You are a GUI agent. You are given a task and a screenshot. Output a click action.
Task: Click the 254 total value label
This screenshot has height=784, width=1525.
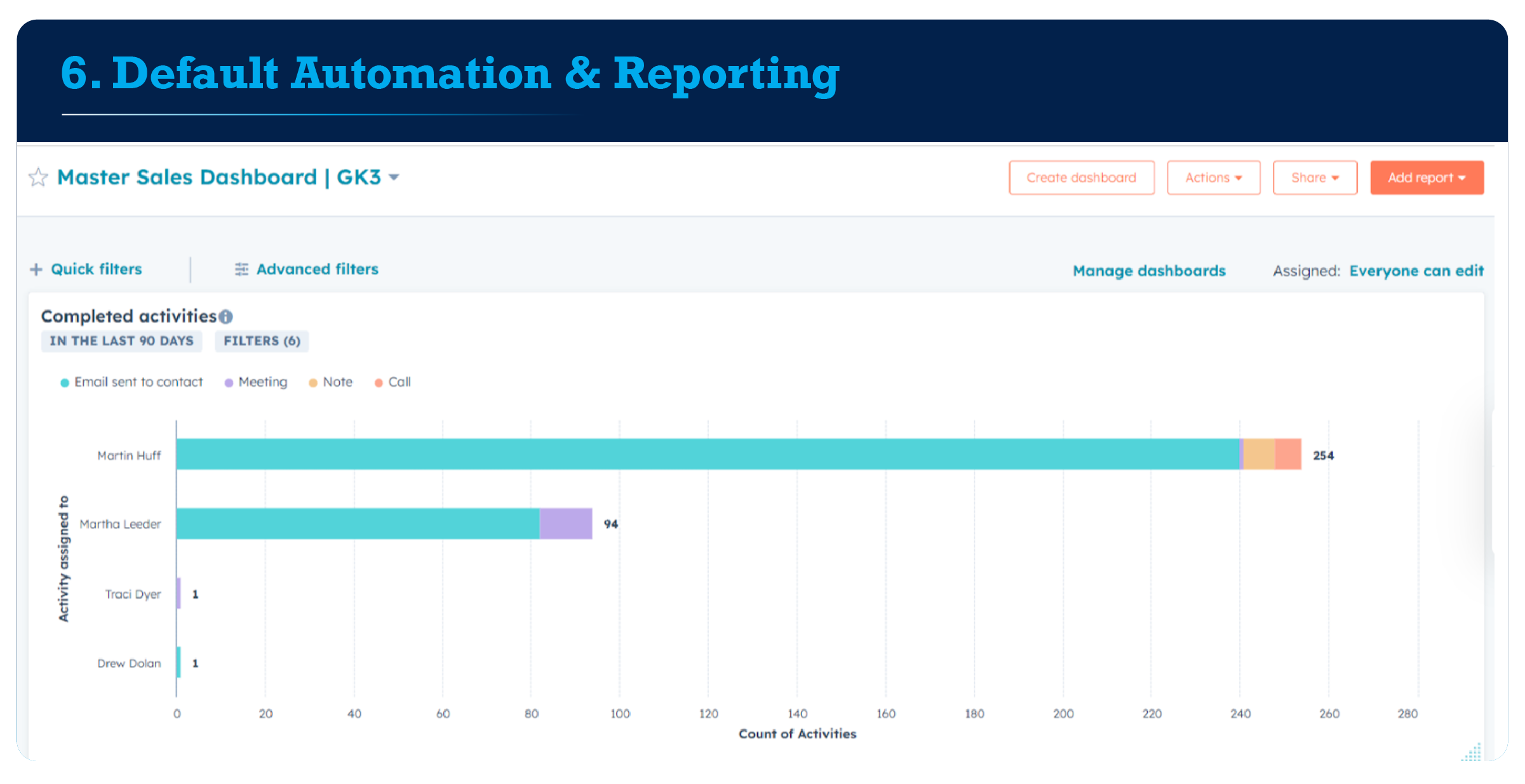pyautogui.click(x=1324, y=455)
